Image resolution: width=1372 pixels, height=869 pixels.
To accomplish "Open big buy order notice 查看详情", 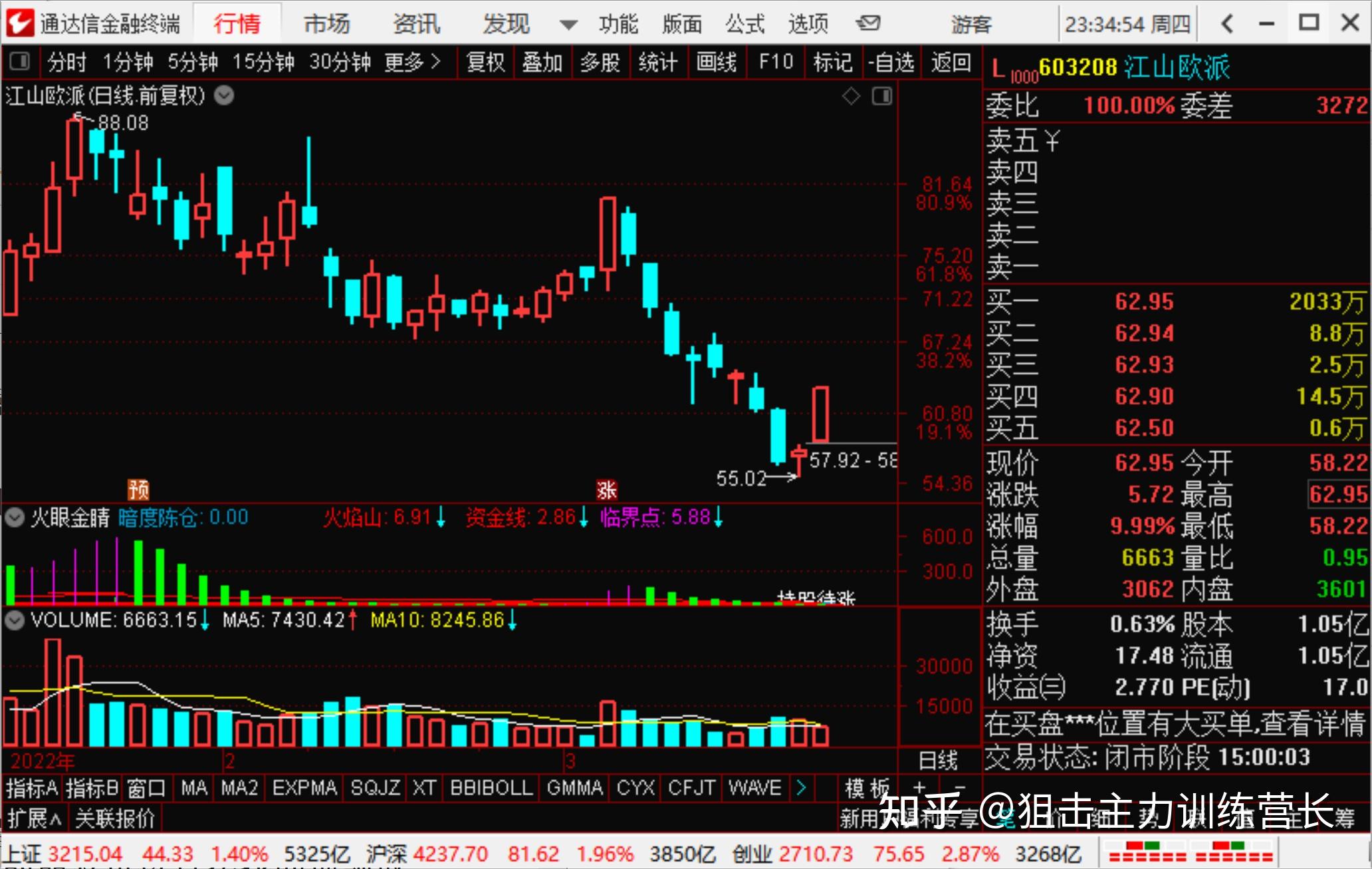I will tap(1175, 724).
